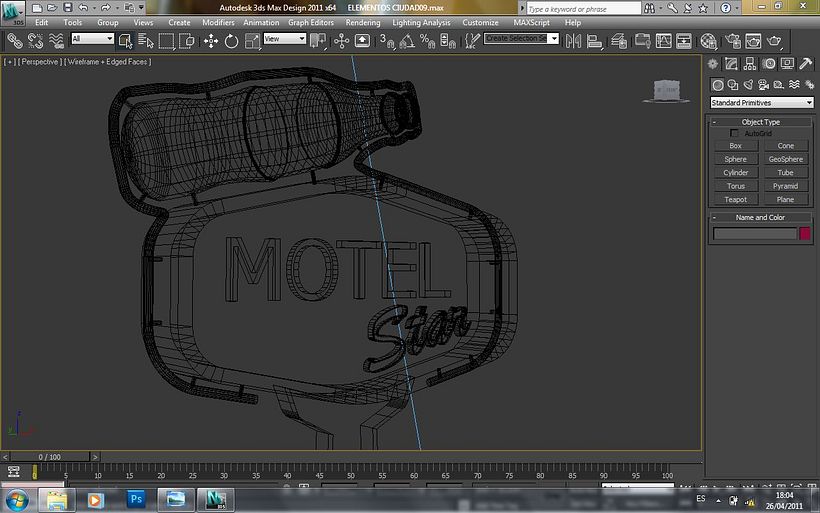Activate the Select and Rotate tool

click(231, 41)
